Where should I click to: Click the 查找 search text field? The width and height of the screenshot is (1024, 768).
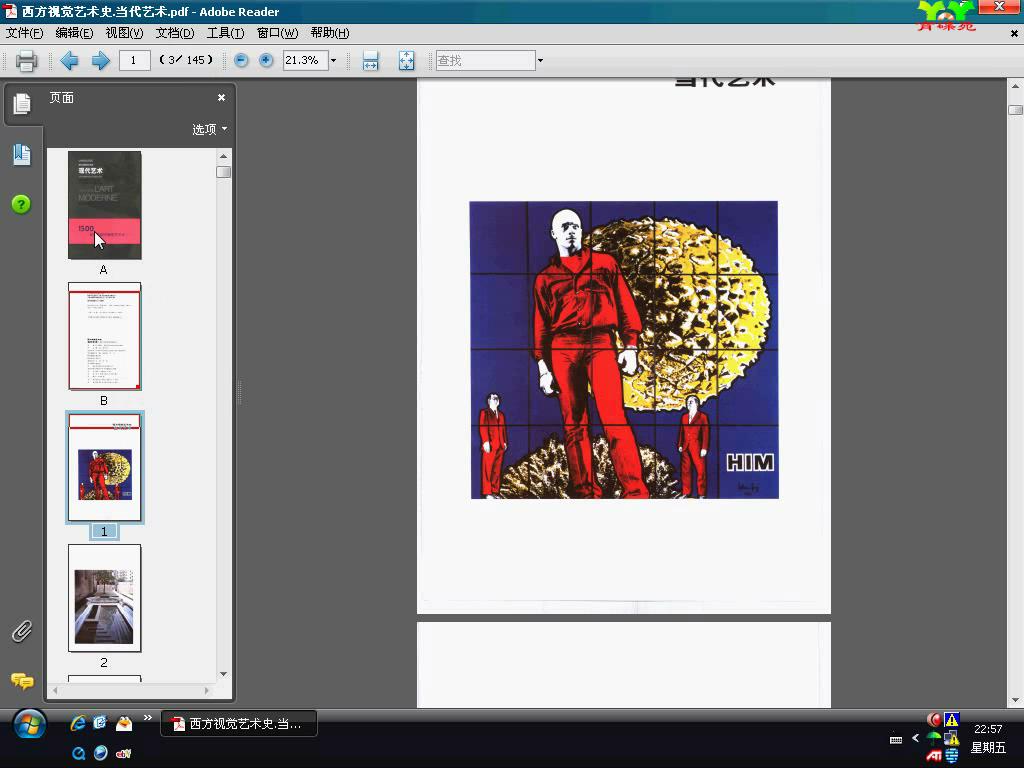coord(486,61)
